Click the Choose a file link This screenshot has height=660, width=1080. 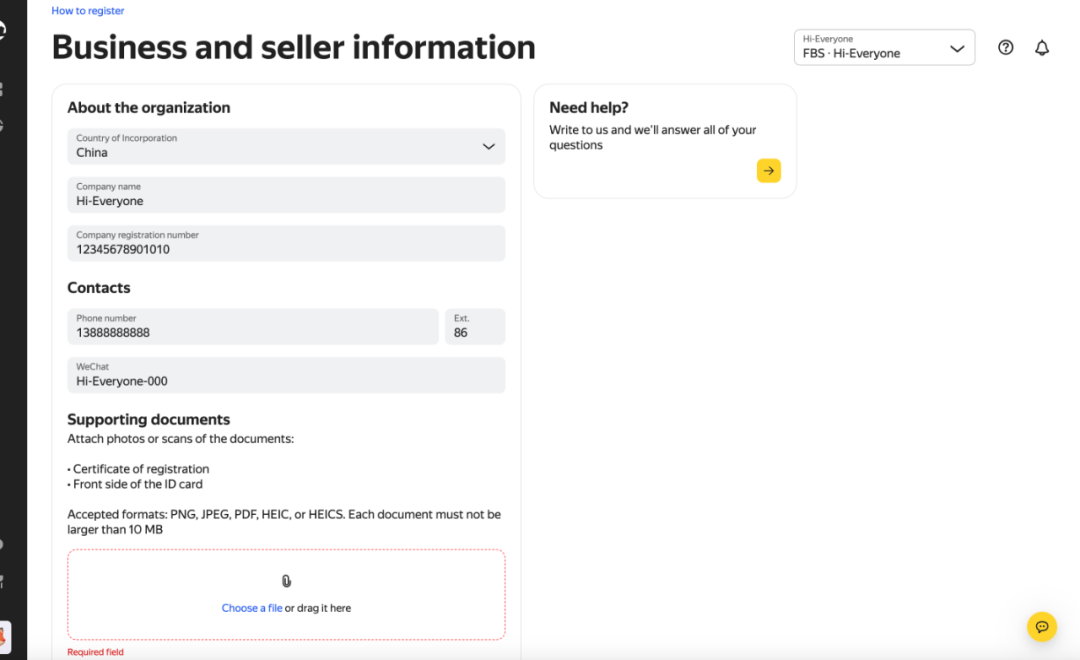coord(251,608)
